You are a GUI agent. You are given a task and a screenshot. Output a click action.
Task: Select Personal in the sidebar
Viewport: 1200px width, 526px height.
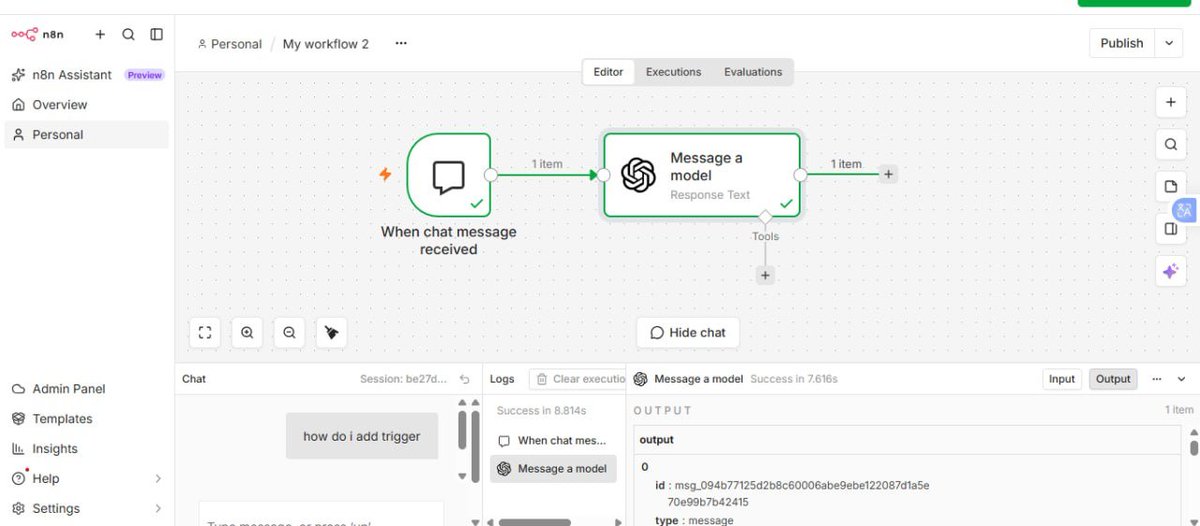point(87,135)
